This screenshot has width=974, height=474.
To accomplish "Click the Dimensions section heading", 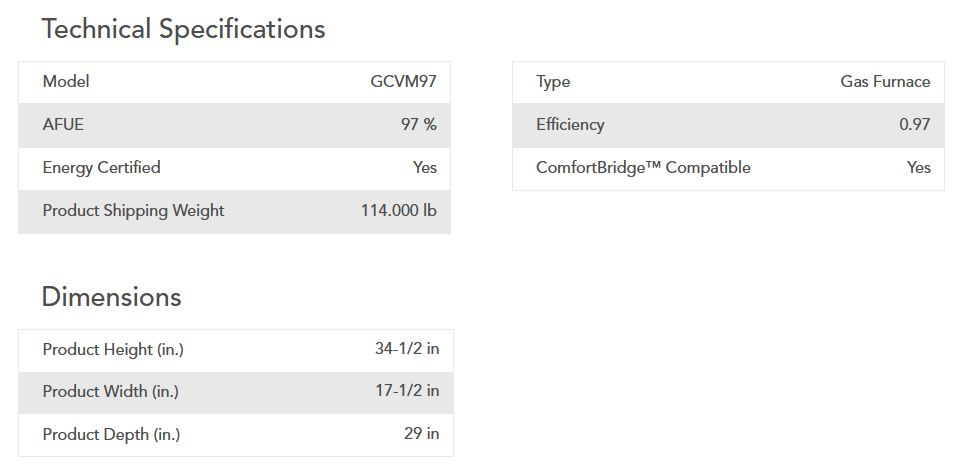I will click(x=111, y=297).
